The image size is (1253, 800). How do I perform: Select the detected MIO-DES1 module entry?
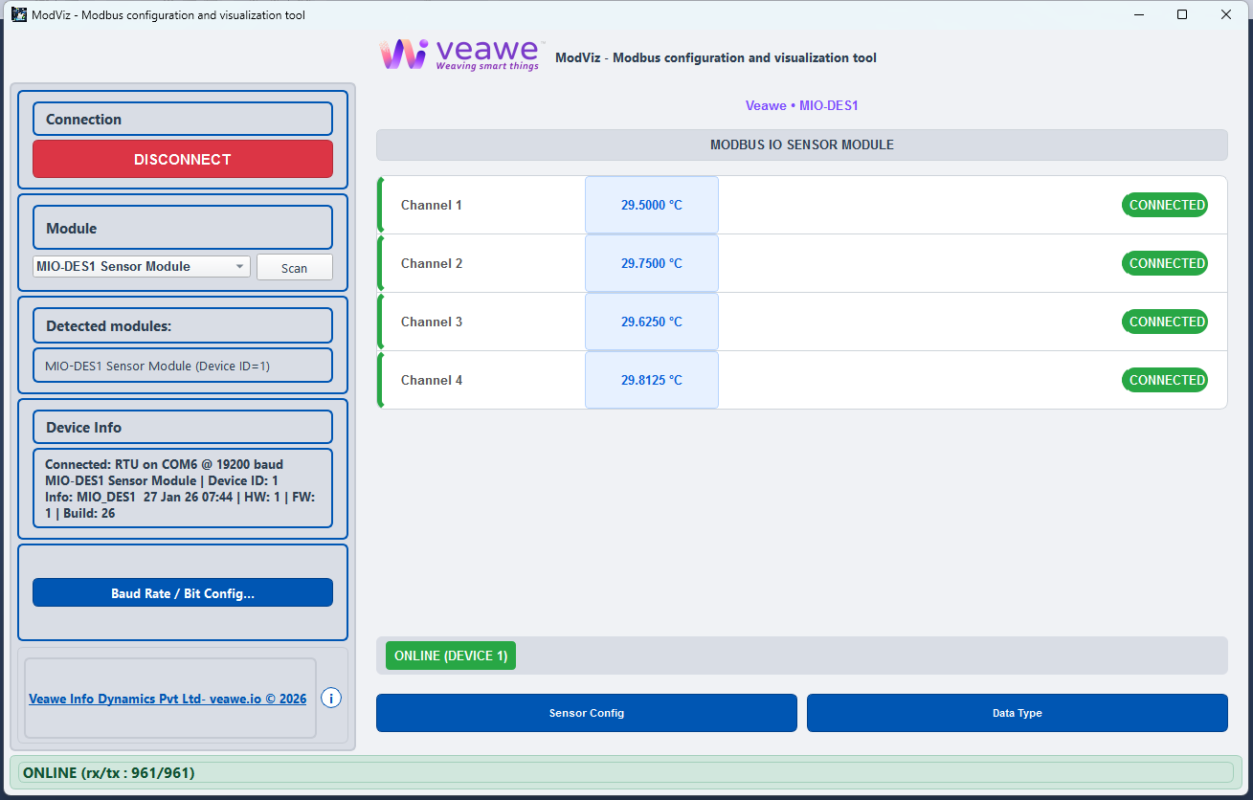coord(182,365)
